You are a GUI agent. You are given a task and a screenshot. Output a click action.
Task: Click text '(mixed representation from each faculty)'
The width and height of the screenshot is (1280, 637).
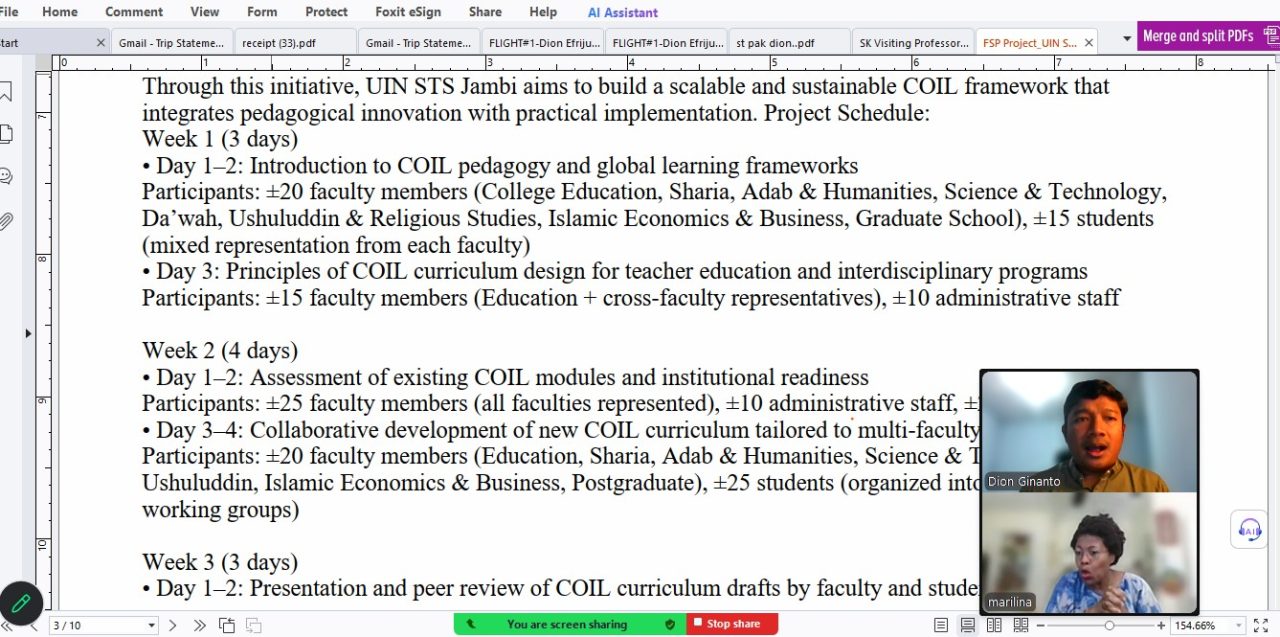point(336,245)
